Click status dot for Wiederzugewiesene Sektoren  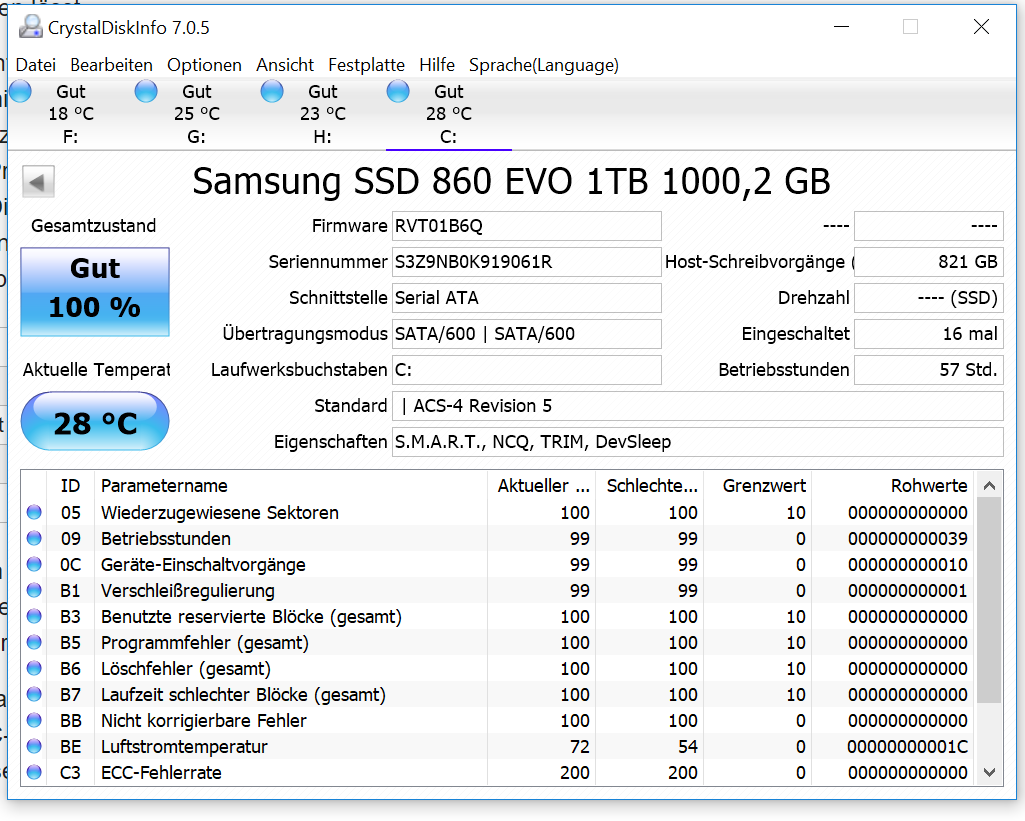pos(34,512)
